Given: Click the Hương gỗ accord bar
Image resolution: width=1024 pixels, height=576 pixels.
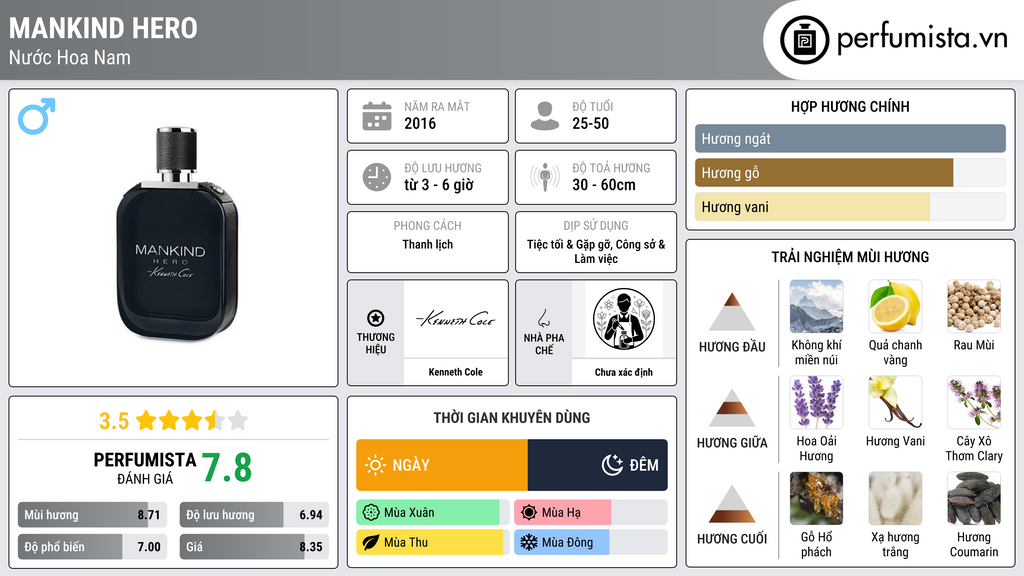Looking at the screenshot, I should [850, 173].
